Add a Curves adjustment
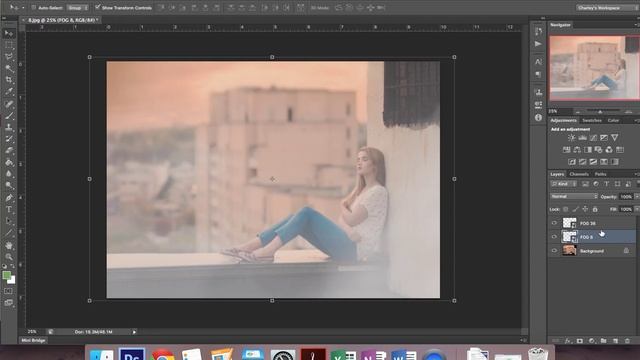Viewport: 640px width, 360px height. [593, 138]
